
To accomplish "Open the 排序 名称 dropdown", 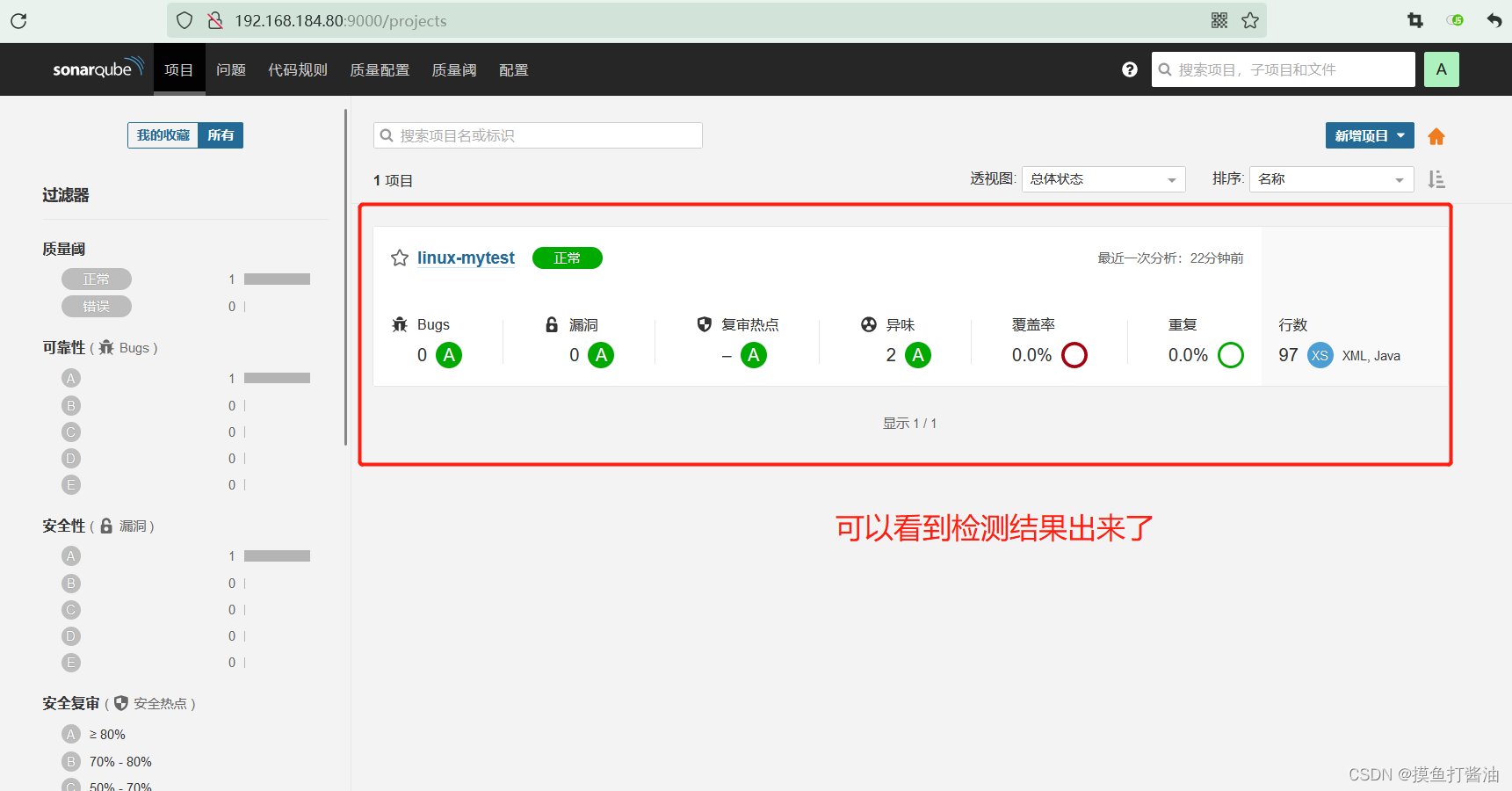I will pos(1332,179).
